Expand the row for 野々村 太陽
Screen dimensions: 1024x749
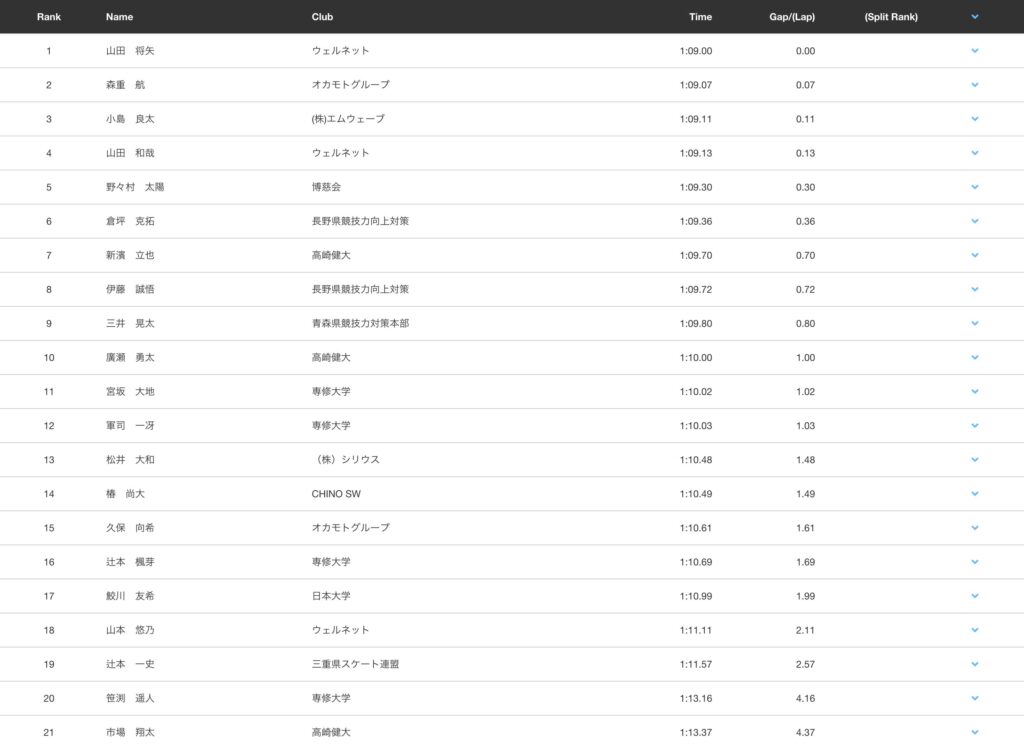974,187
